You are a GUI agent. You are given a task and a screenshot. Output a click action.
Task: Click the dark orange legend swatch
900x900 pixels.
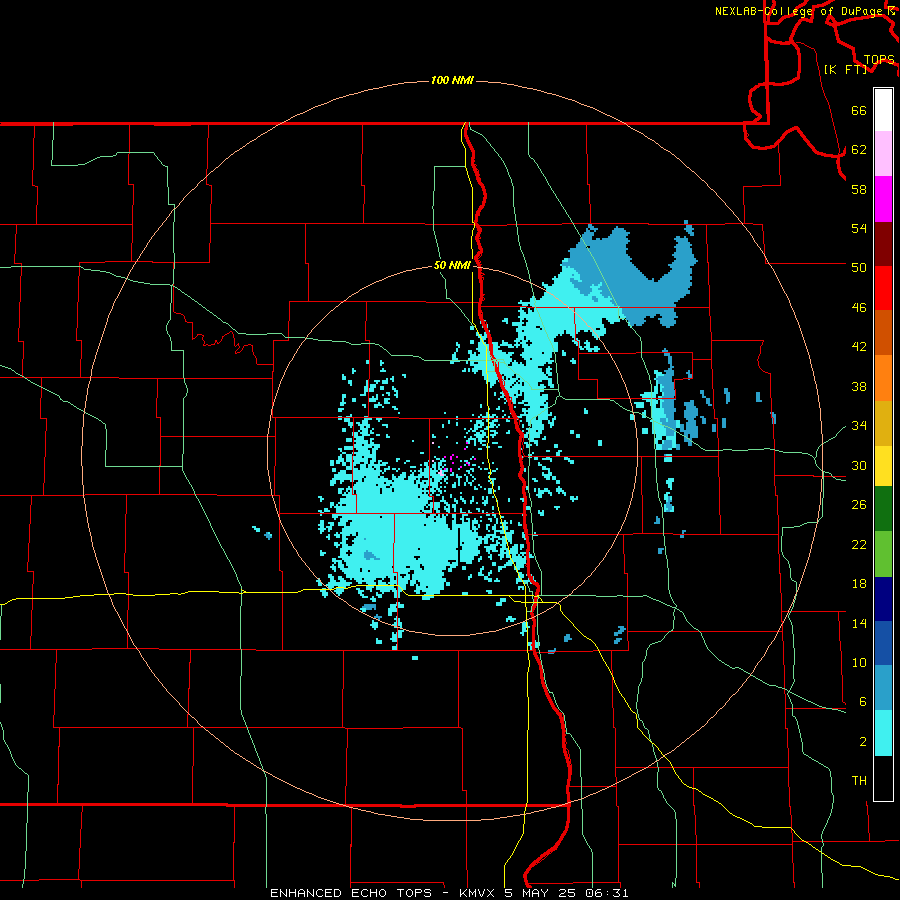click(883, 333)
